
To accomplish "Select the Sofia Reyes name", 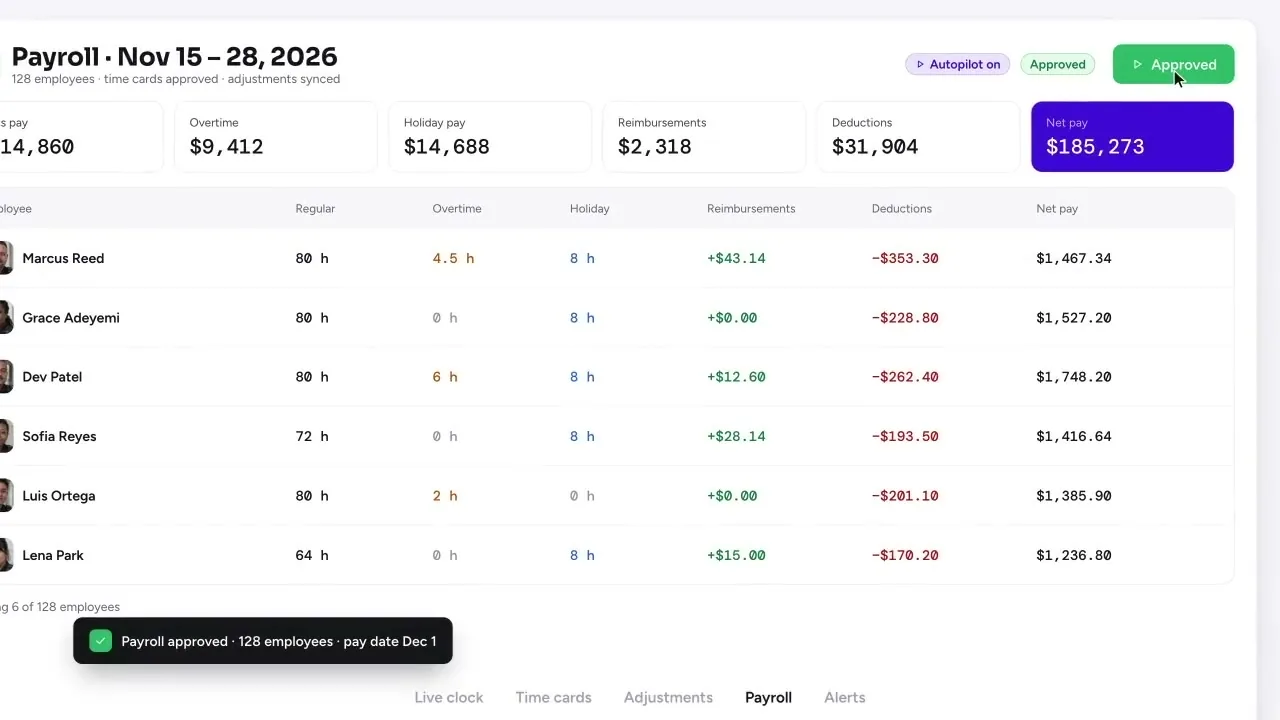I will [x=59, y=436].
